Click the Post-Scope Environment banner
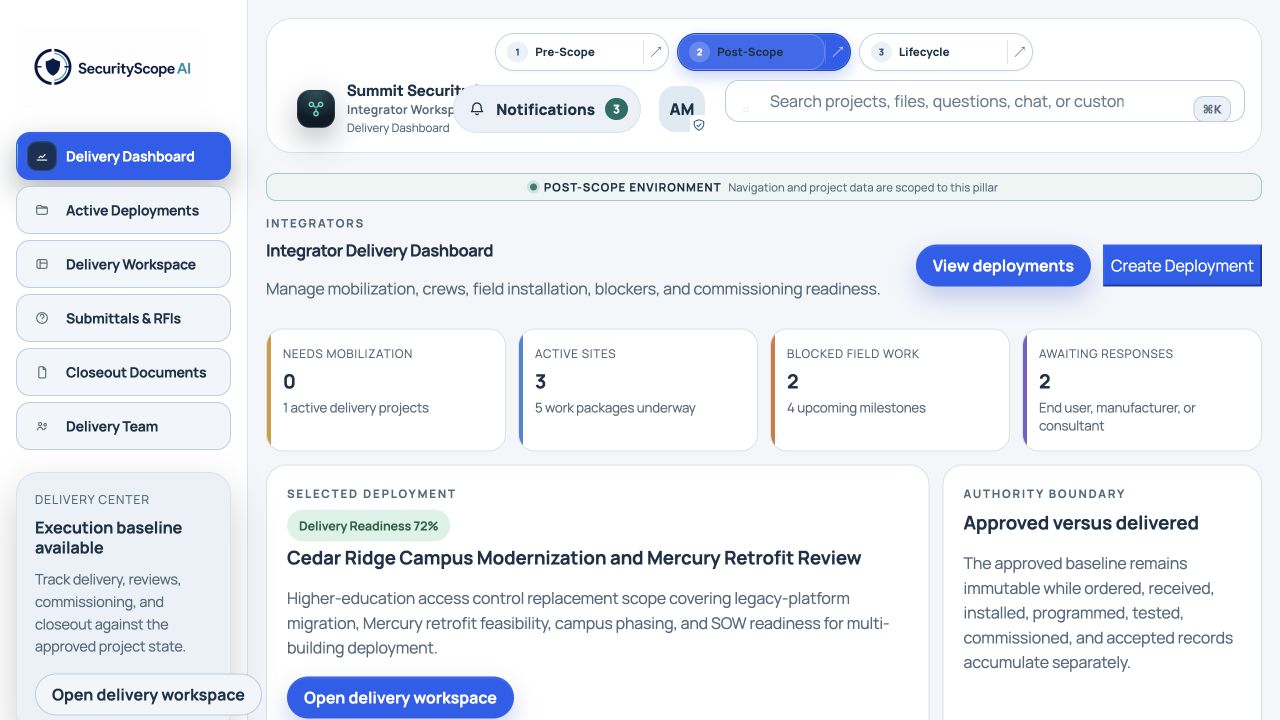This screenshot has height=720, width=1280. coord(764,187)
